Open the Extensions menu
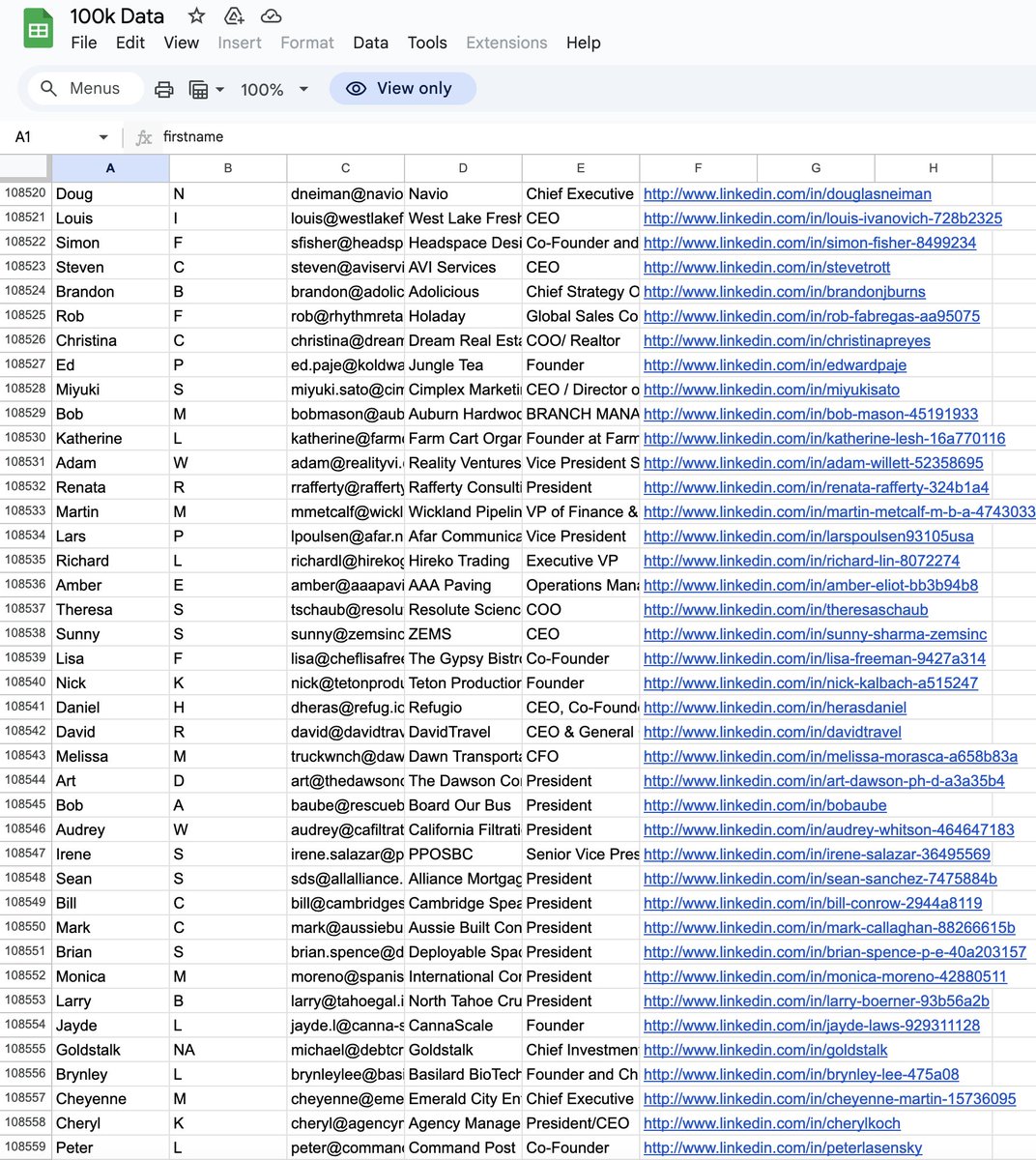The height and width of the screenshot is (1160, 1036). click(x=506, y=43)
